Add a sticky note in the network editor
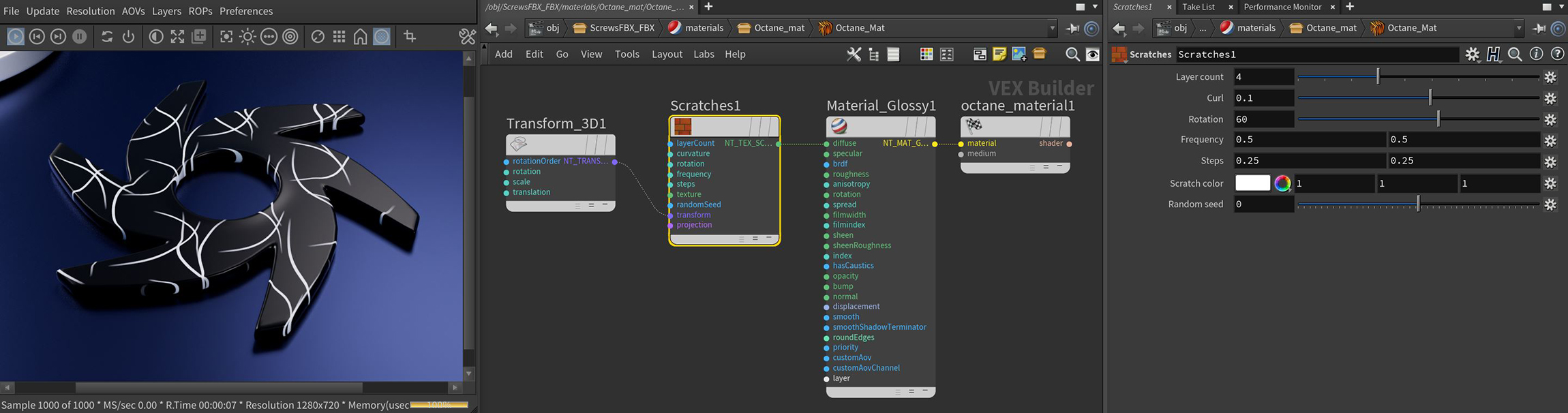The height and width of the screenshot is (413, 1568). coord(999,55)
